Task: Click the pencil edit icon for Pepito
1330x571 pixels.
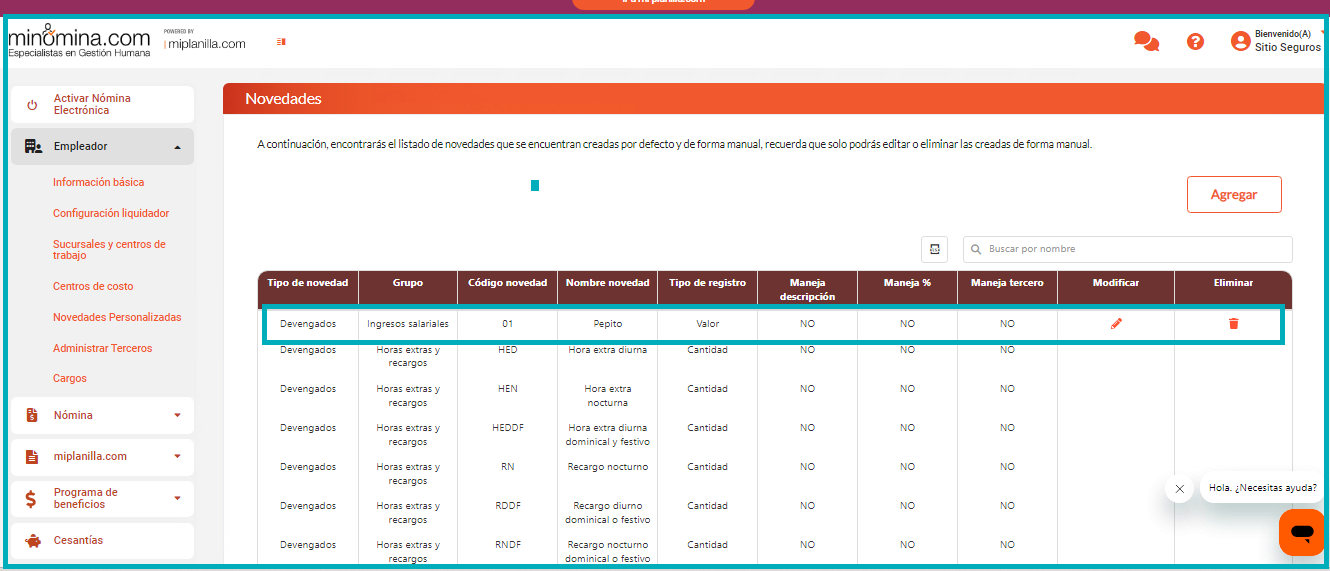Action: point(1116,323)
